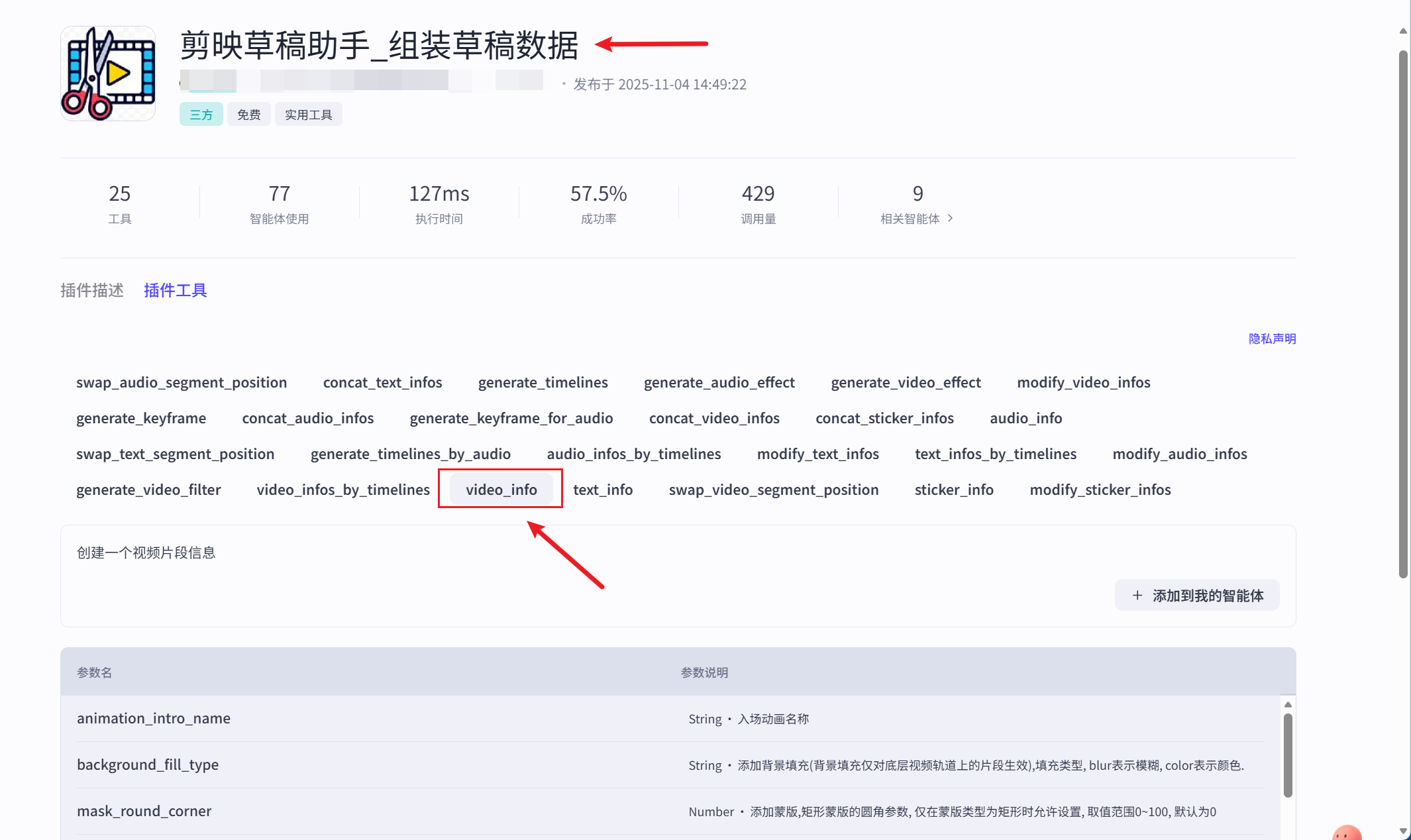Open the 隐私声明 link

click(x=1272, y=339)
